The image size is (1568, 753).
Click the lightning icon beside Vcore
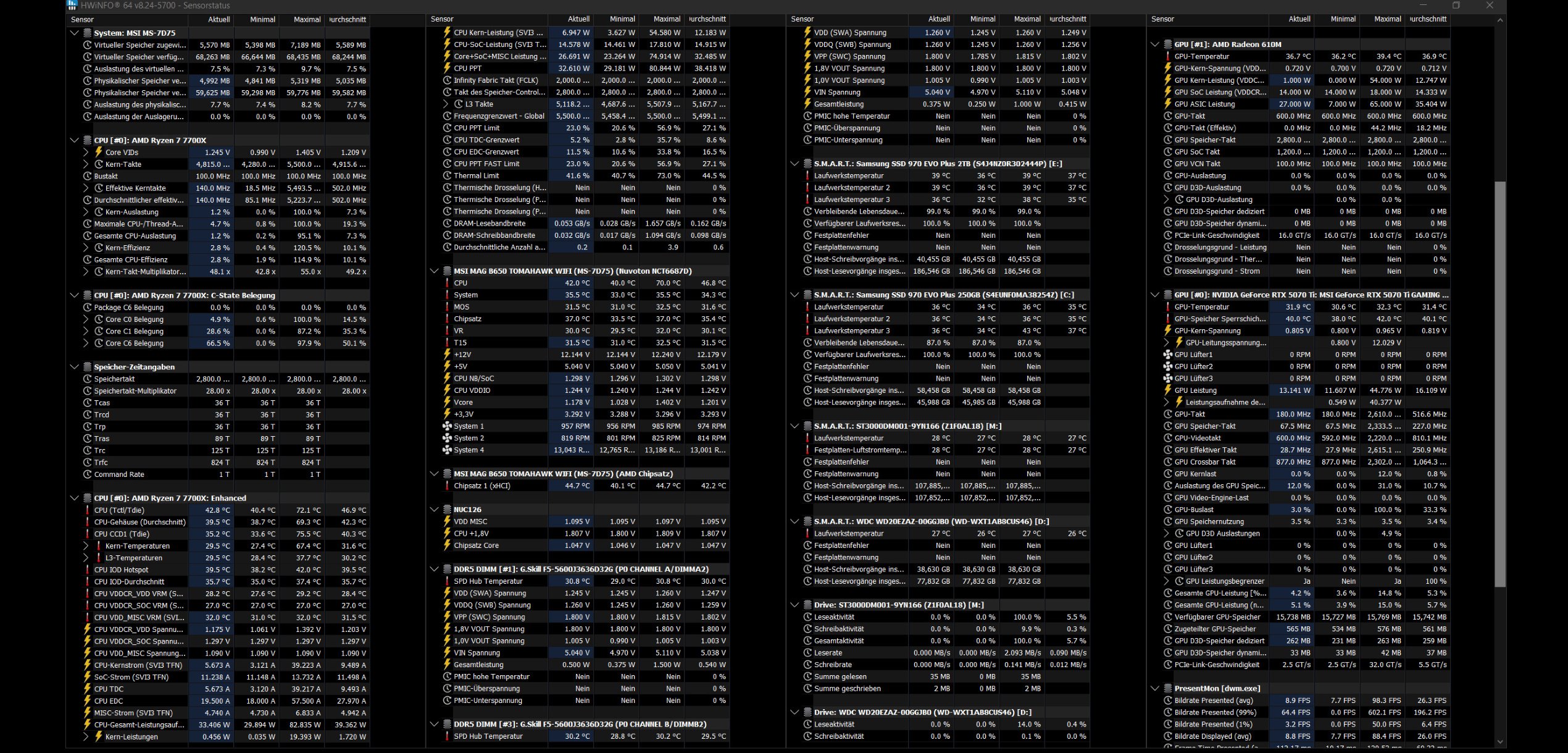click(448, 402)
